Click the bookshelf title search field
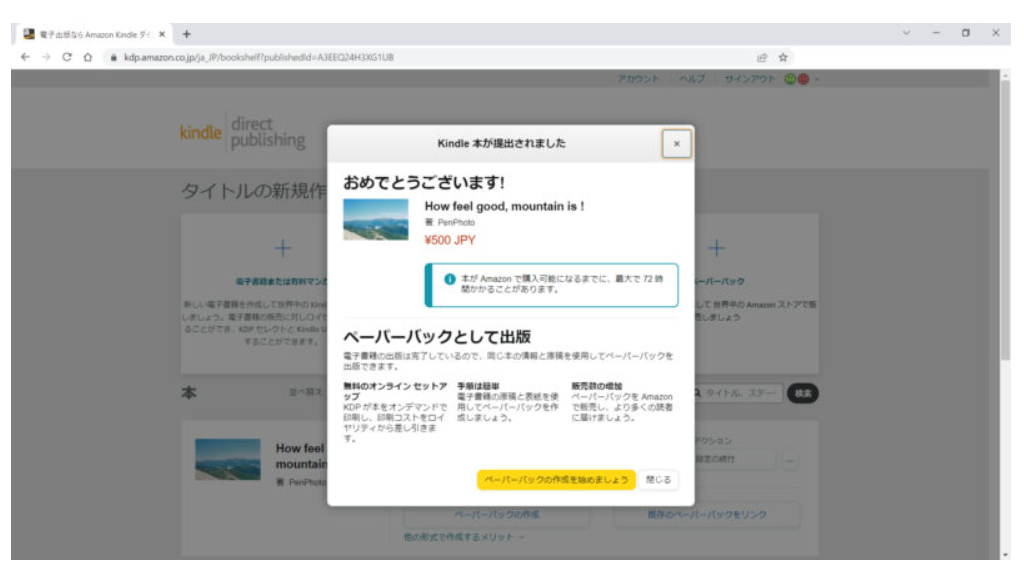Viewport: 1024px width, 570px height. click(x=738, y=393)
